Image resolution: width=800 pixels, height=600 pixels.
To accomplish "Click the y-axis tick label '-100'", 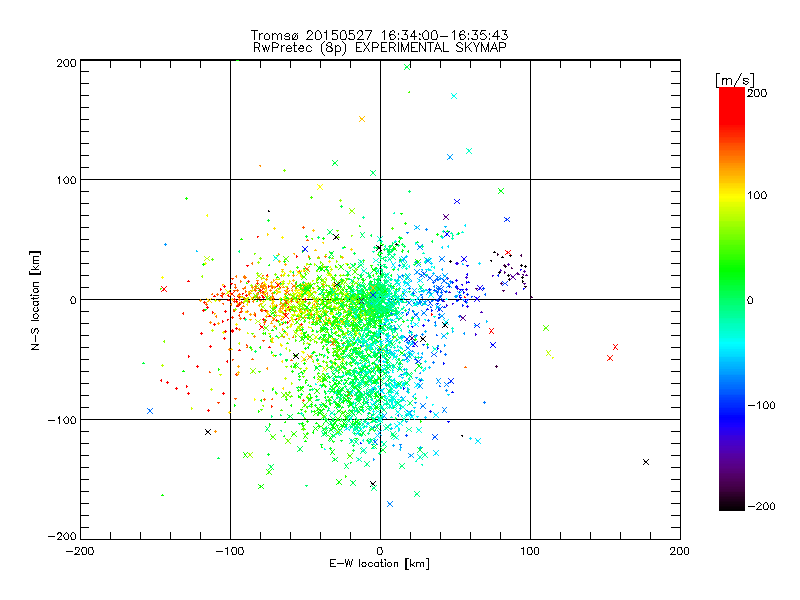I will 62,420.
